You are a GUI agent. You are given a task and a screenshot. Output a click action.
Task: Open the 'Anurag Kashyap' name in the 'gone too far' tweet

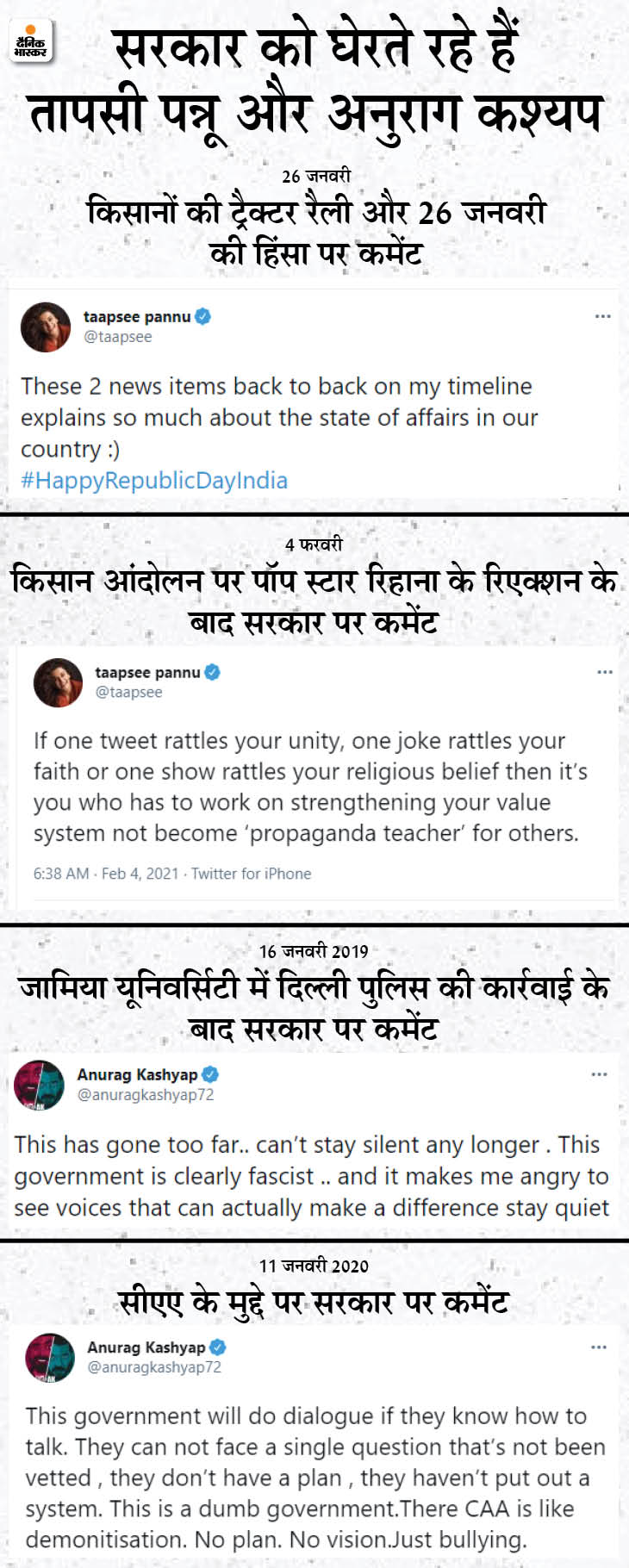tap(137, 1074)
